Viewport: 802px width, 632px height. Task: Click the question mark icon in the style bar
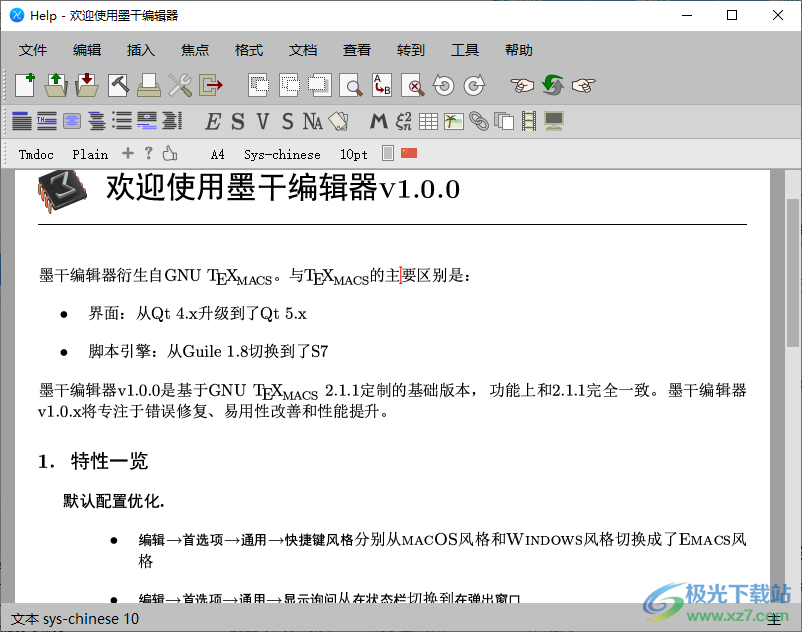pyautogui.click(x=148, y=153)
